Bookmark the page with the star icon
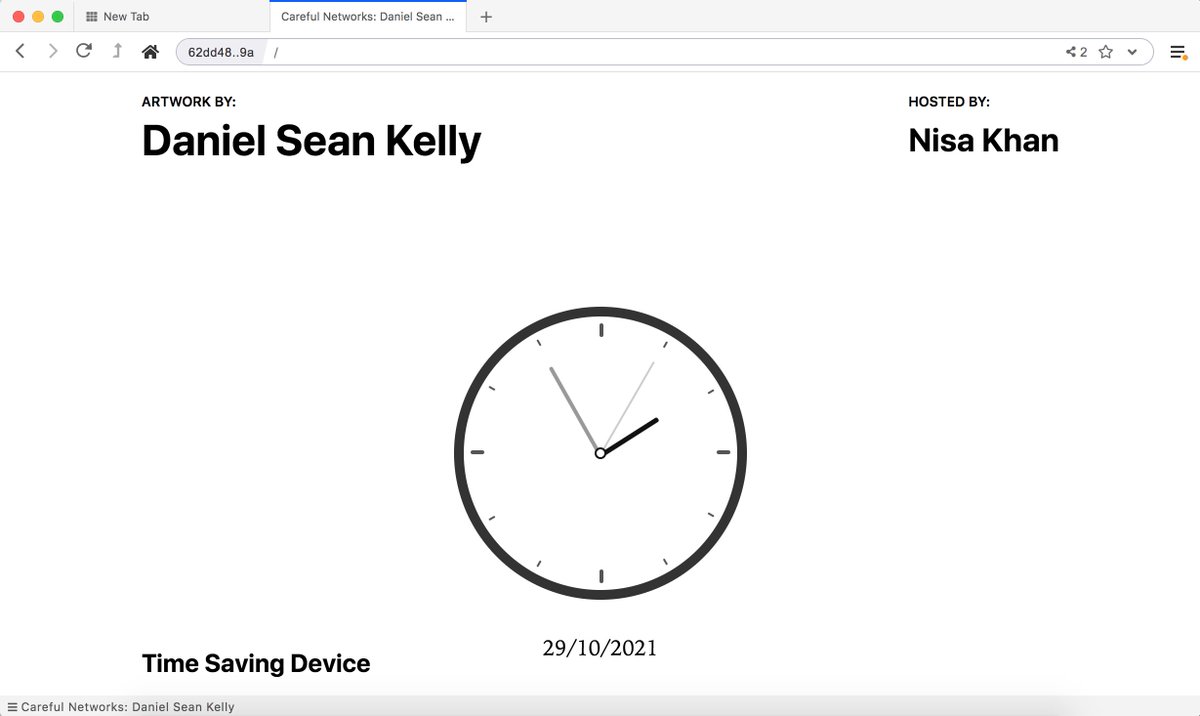The image size is (1200, 716). point(1106,51)
